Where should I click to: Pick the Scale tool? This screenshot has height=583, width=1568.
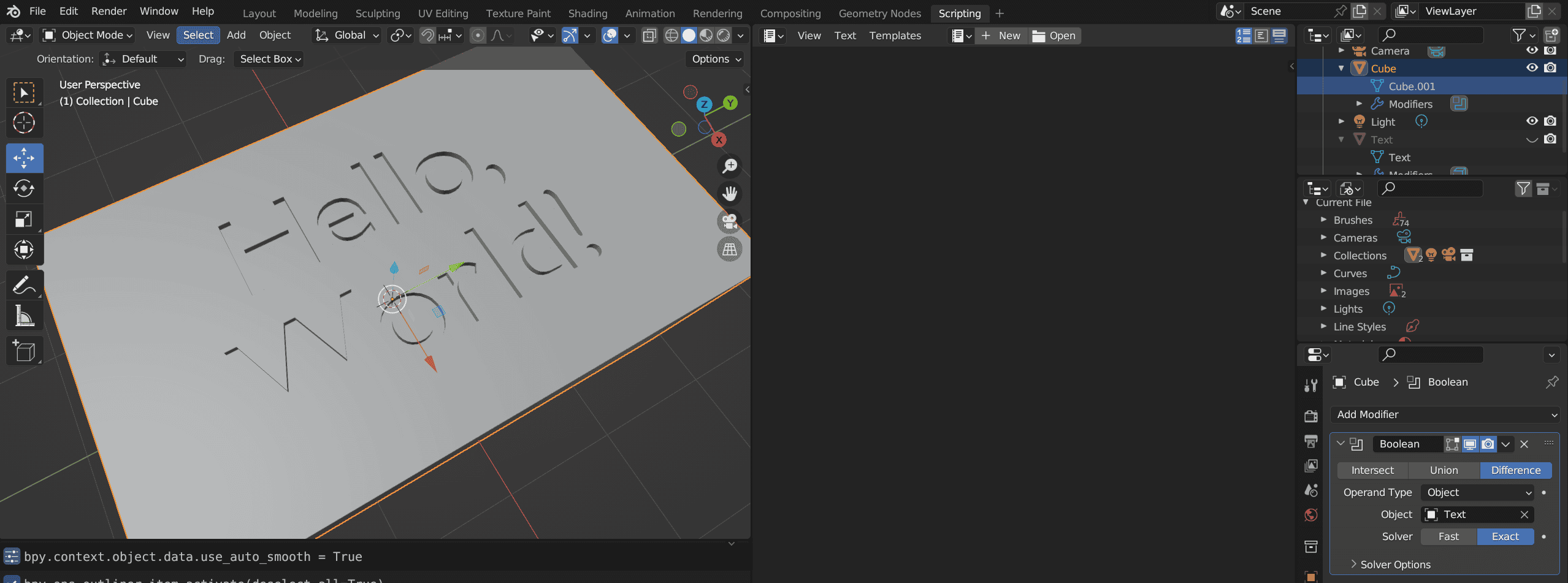(24, 219)
